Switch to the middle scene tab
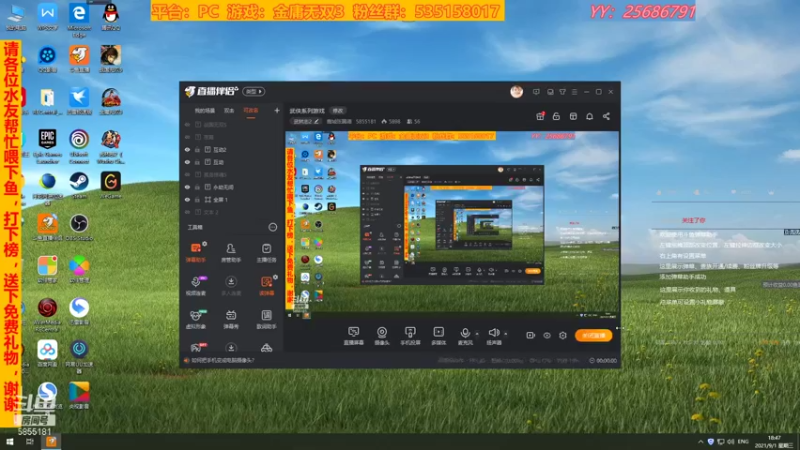800x450 pixels. coord(229,111)
